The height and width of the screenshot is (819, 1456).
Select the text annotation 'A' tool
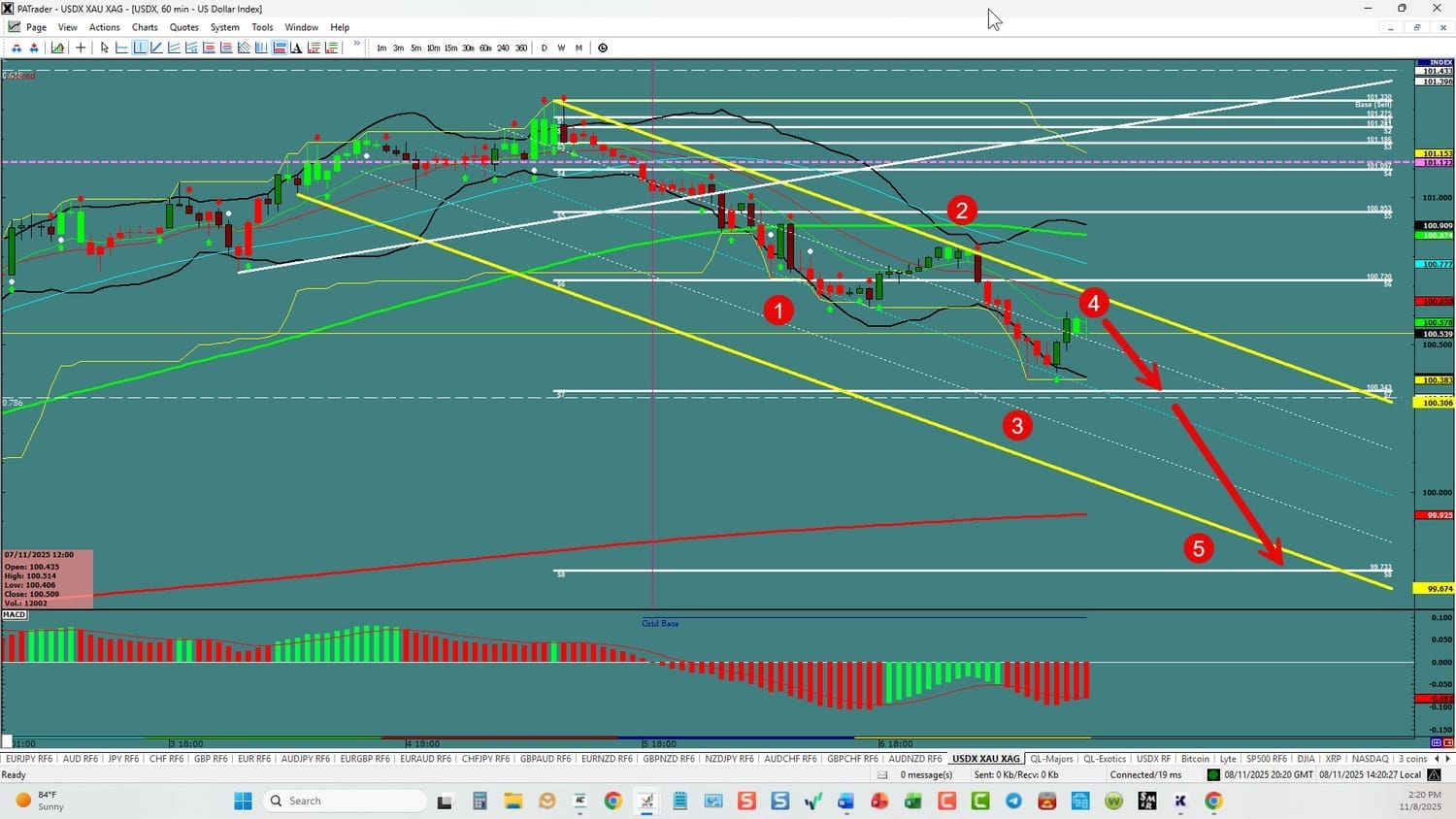(x=296, y=48)
